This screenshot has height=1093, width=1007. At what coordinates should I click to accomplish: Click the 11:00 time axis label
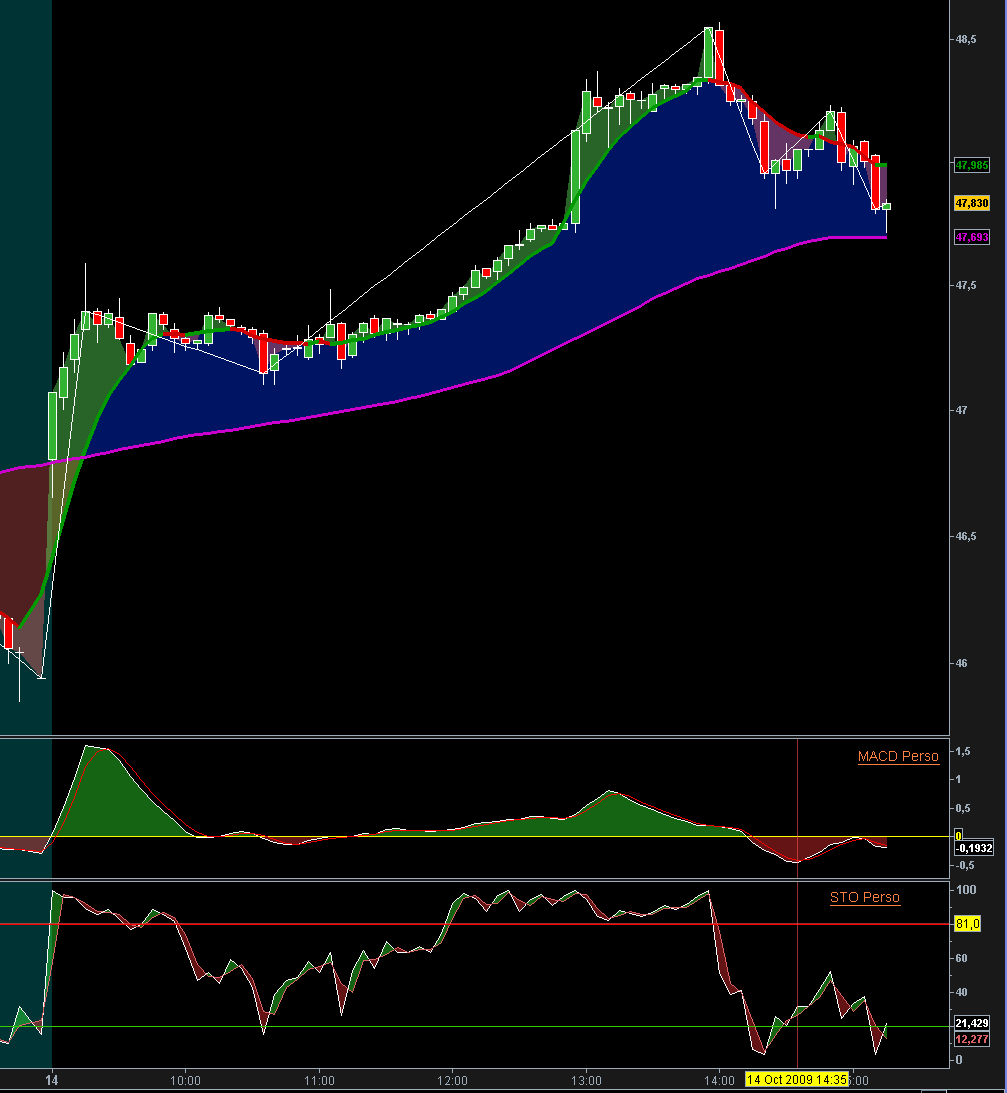(319, 1080)
